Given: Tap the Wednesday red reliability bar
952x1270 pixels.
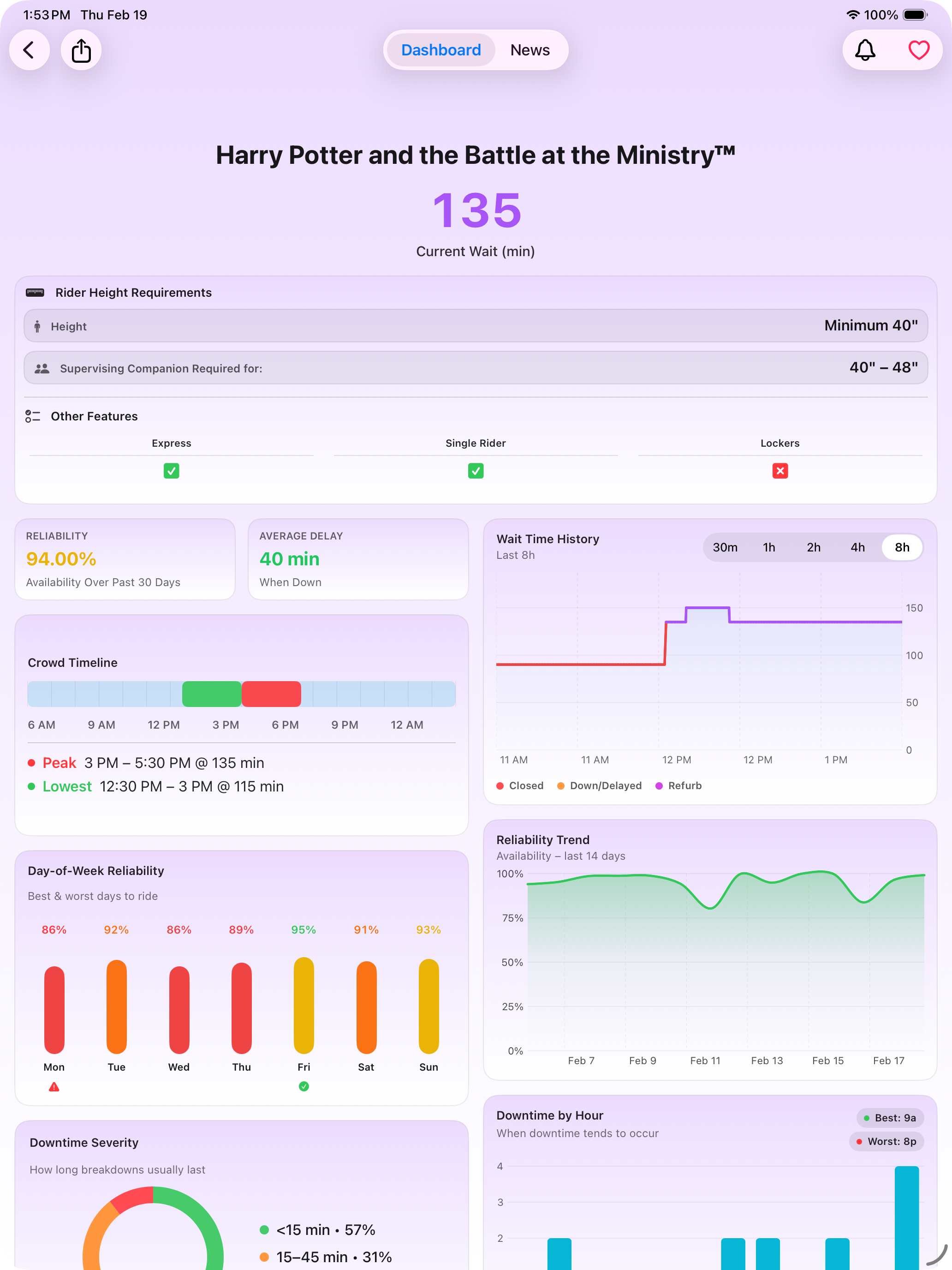Looking at the screenshot, I should [x=179, y=1010].
